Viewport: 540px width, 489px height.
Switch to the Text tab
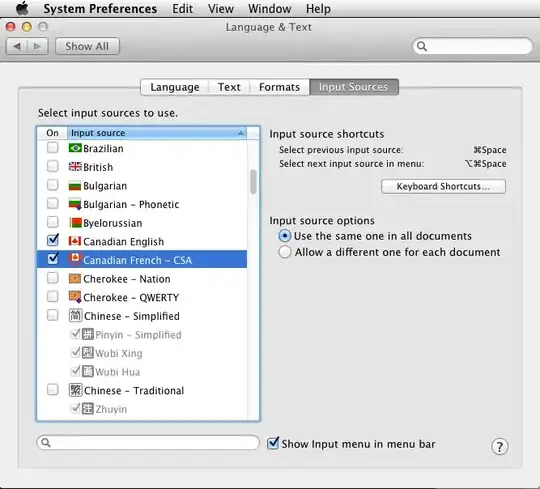(229, 87)
